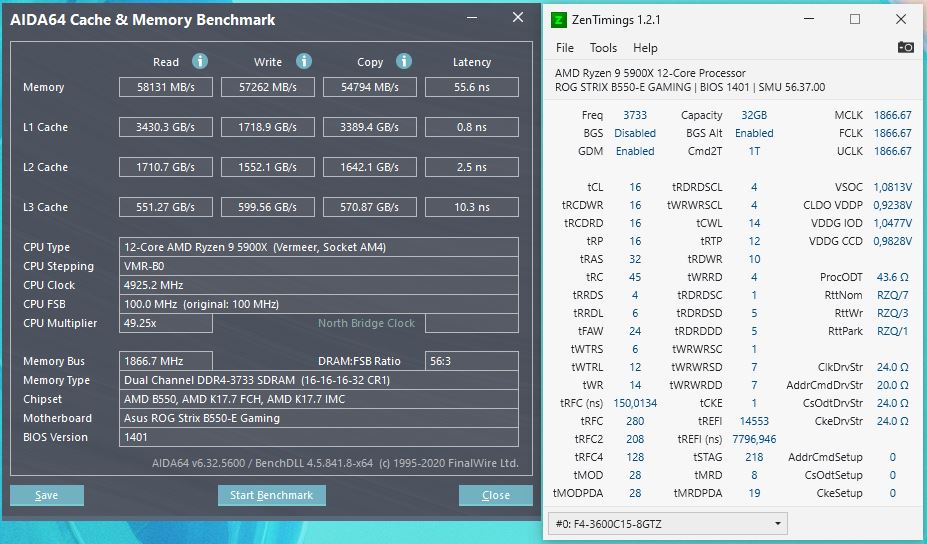Screen dimensions: 927x544
Task: Select the L3 Cache Read value 551.27 GB/s
Action: click(166, 208)
